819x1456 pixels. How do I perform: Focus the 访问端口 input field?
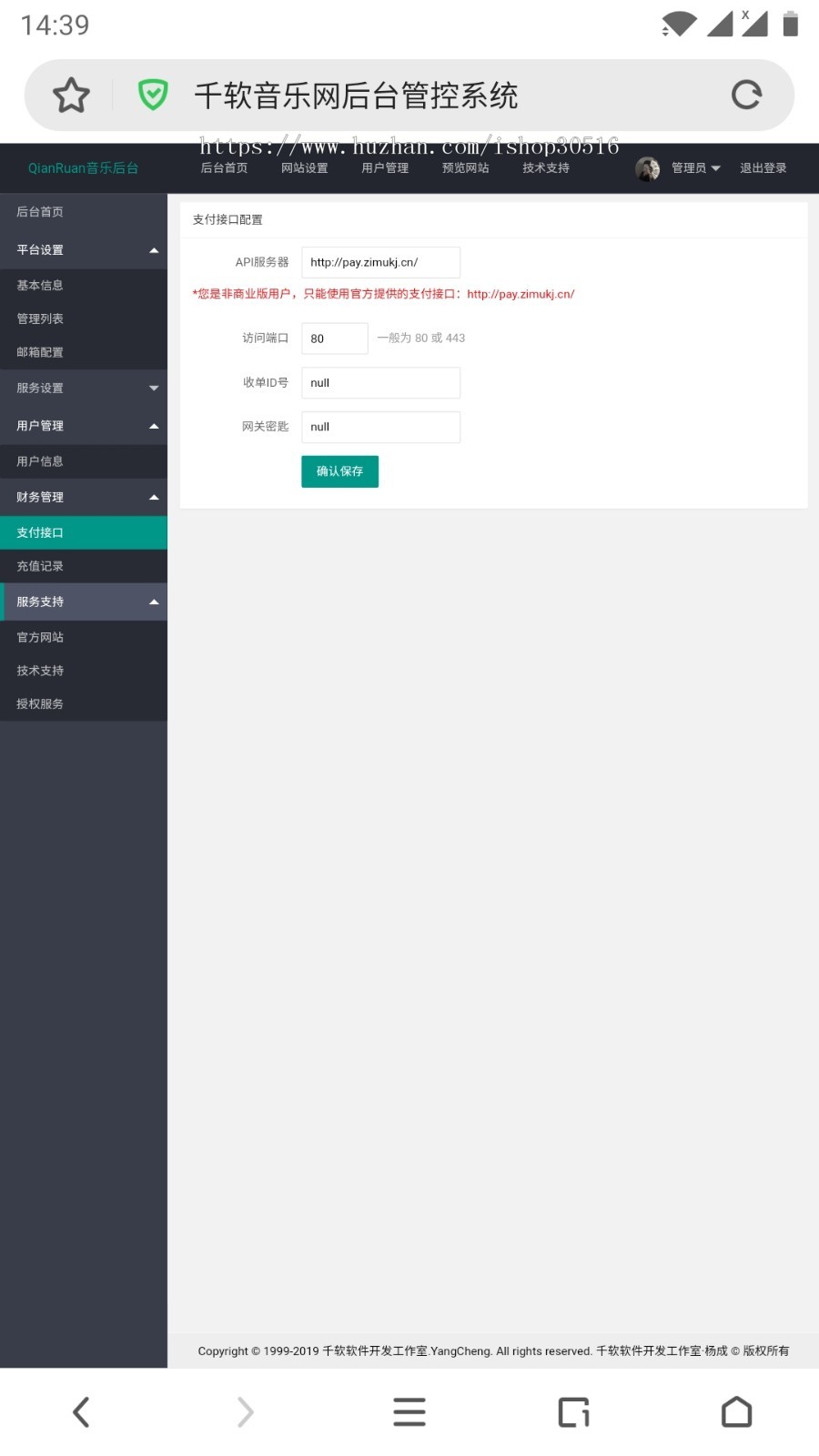pyautogui.click(x=335, y=339)
